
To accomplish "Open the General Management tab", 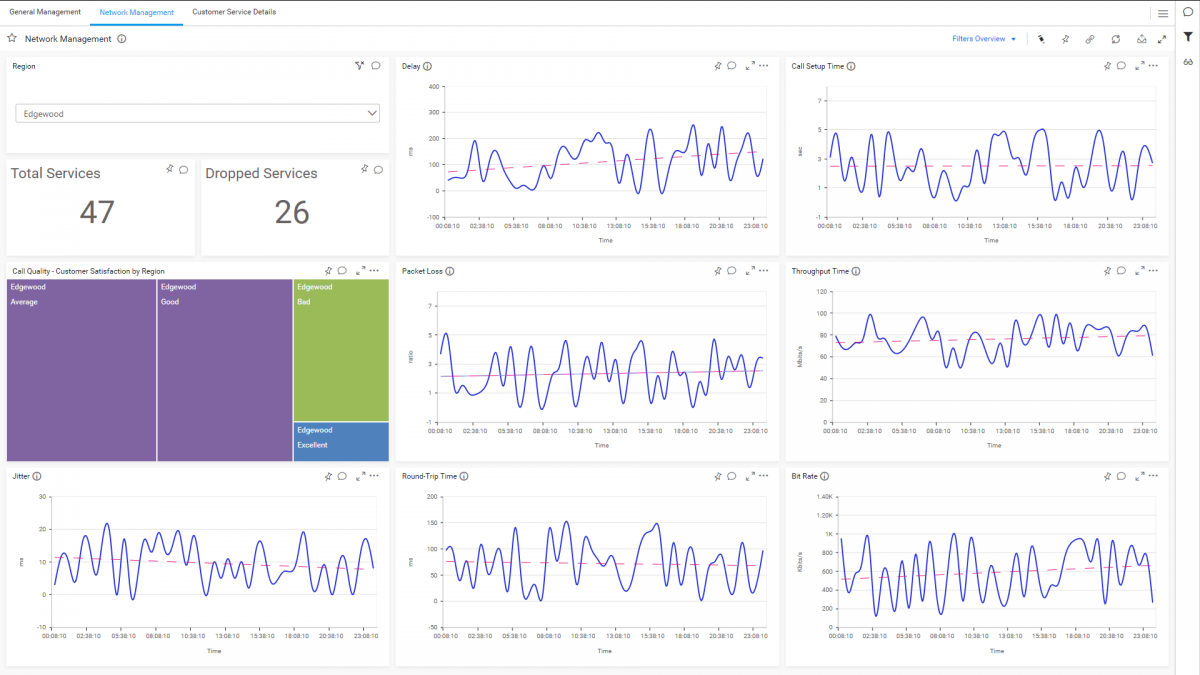I will coord(45,12).
